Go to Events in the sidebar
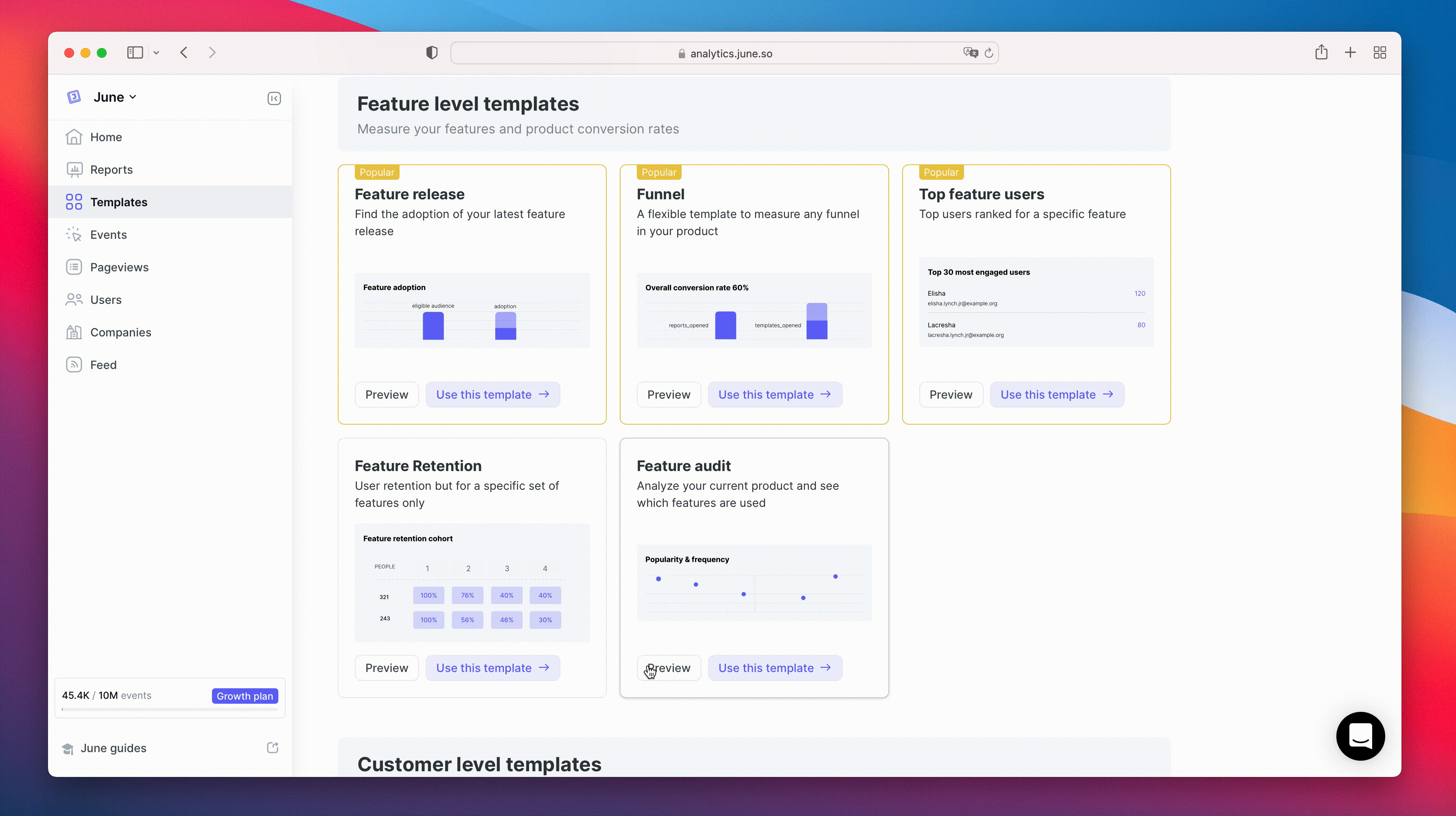The height and width of the screenshot is (816, 1456). click(x=170, y=235)
